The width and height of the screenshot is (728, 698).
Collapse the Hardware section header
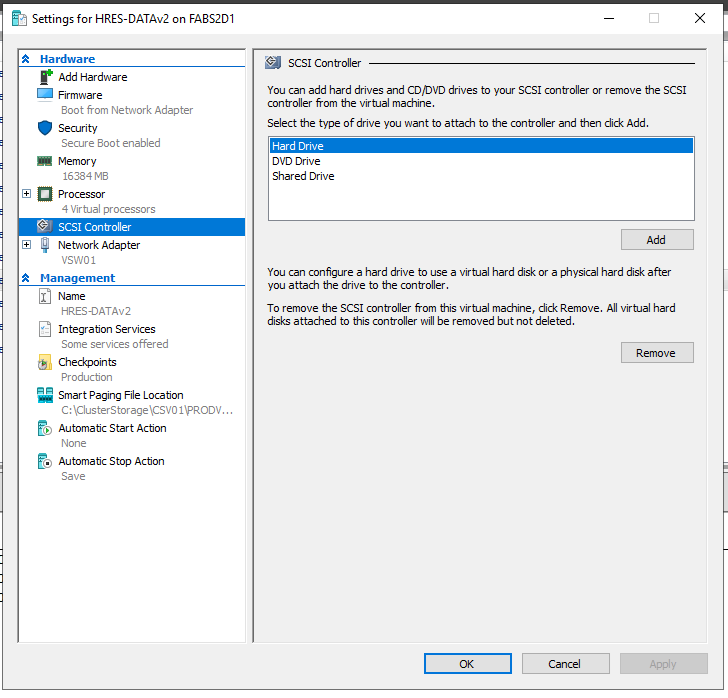(27, 60)
